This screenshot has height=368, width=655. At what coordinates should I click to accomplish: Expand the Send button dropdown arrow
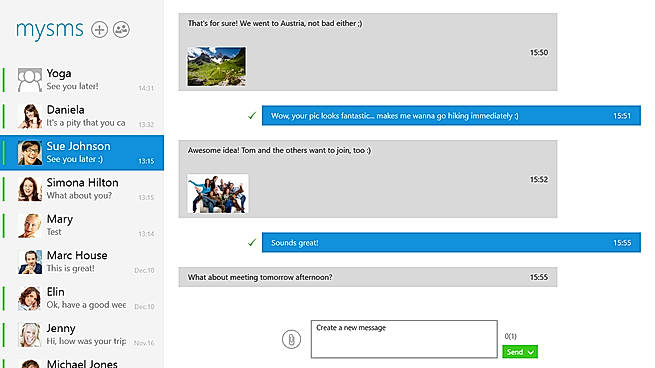(531, 352)
